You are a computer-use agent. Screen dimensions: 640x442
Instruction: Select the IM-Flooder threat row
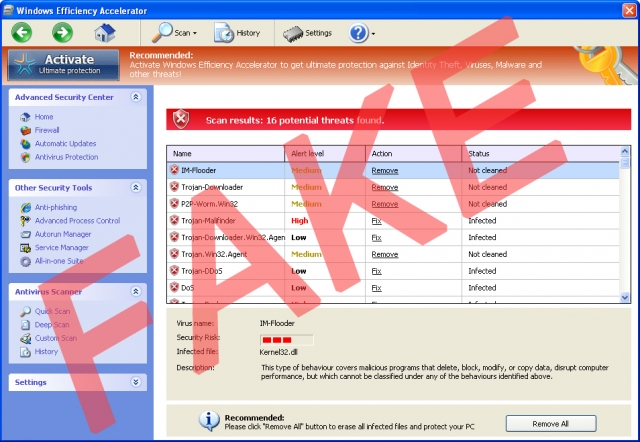393,170
